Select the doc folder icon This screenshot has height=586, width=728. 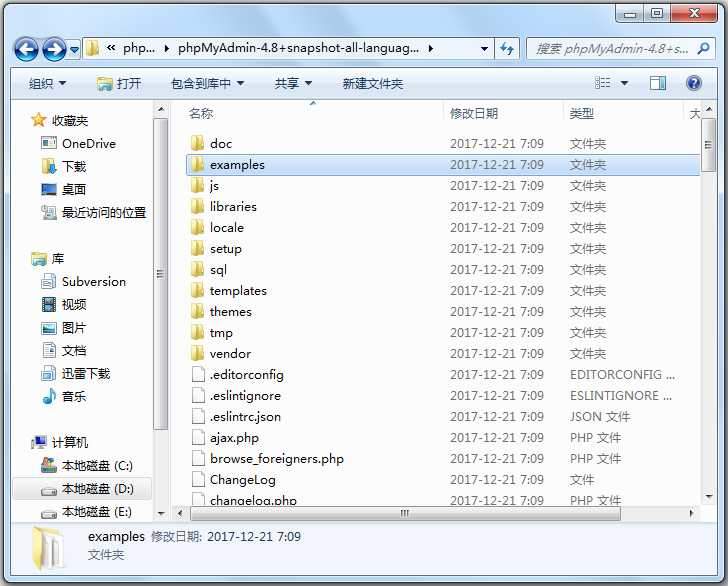[x=198, y=143]
